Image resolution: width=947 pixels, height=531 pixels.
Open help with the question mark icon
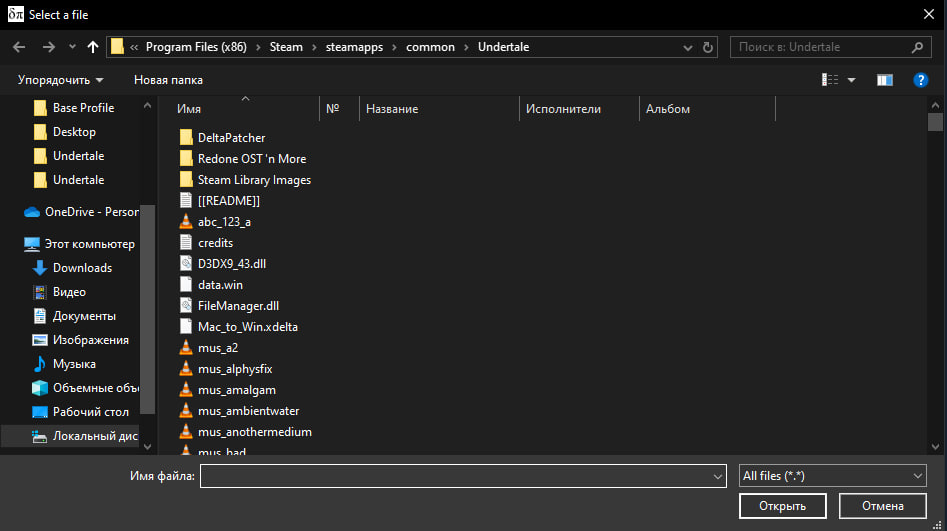click(x=920, y=80)
